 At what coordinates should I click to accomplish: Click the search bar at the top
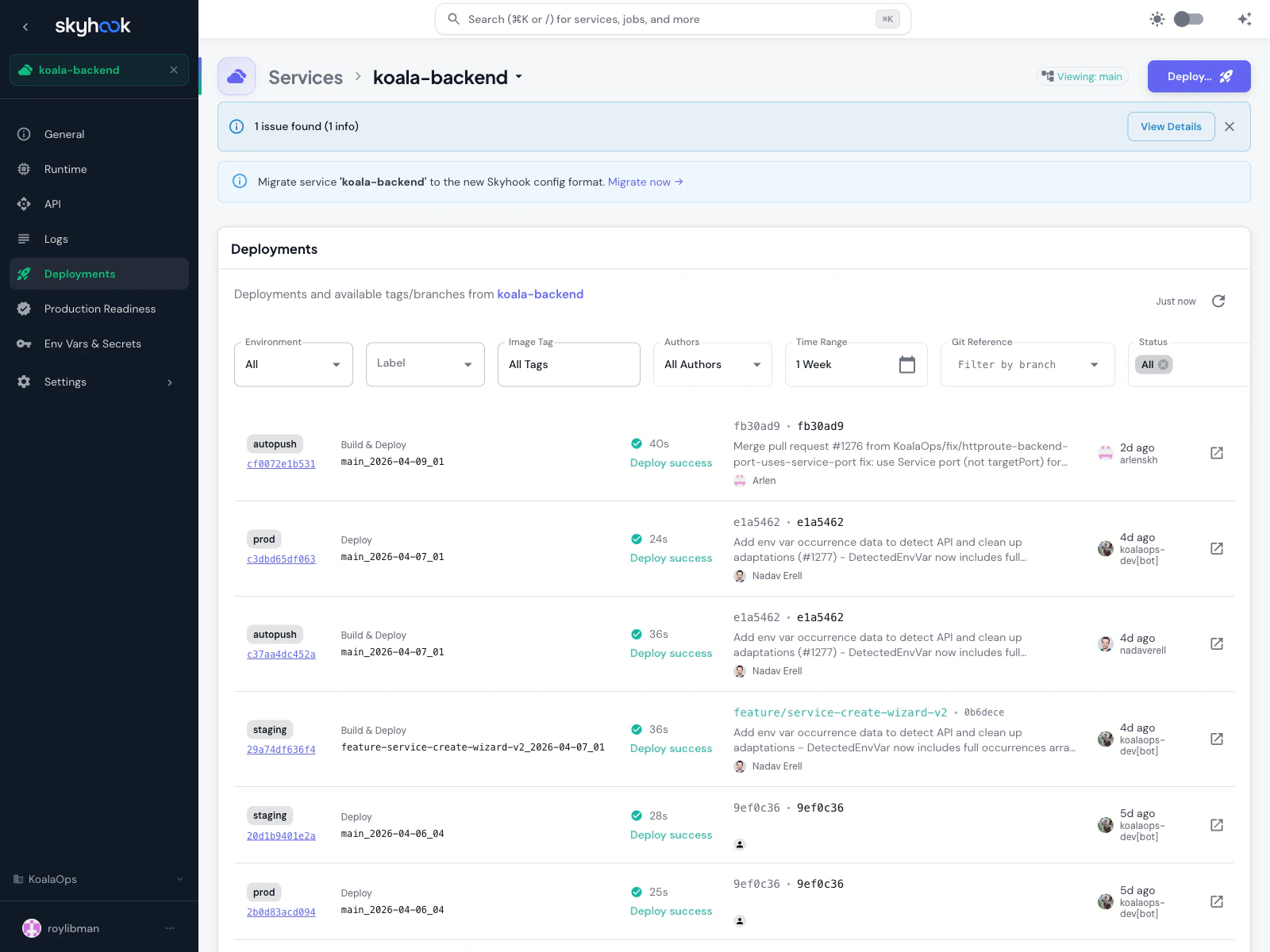pos(672,18)
